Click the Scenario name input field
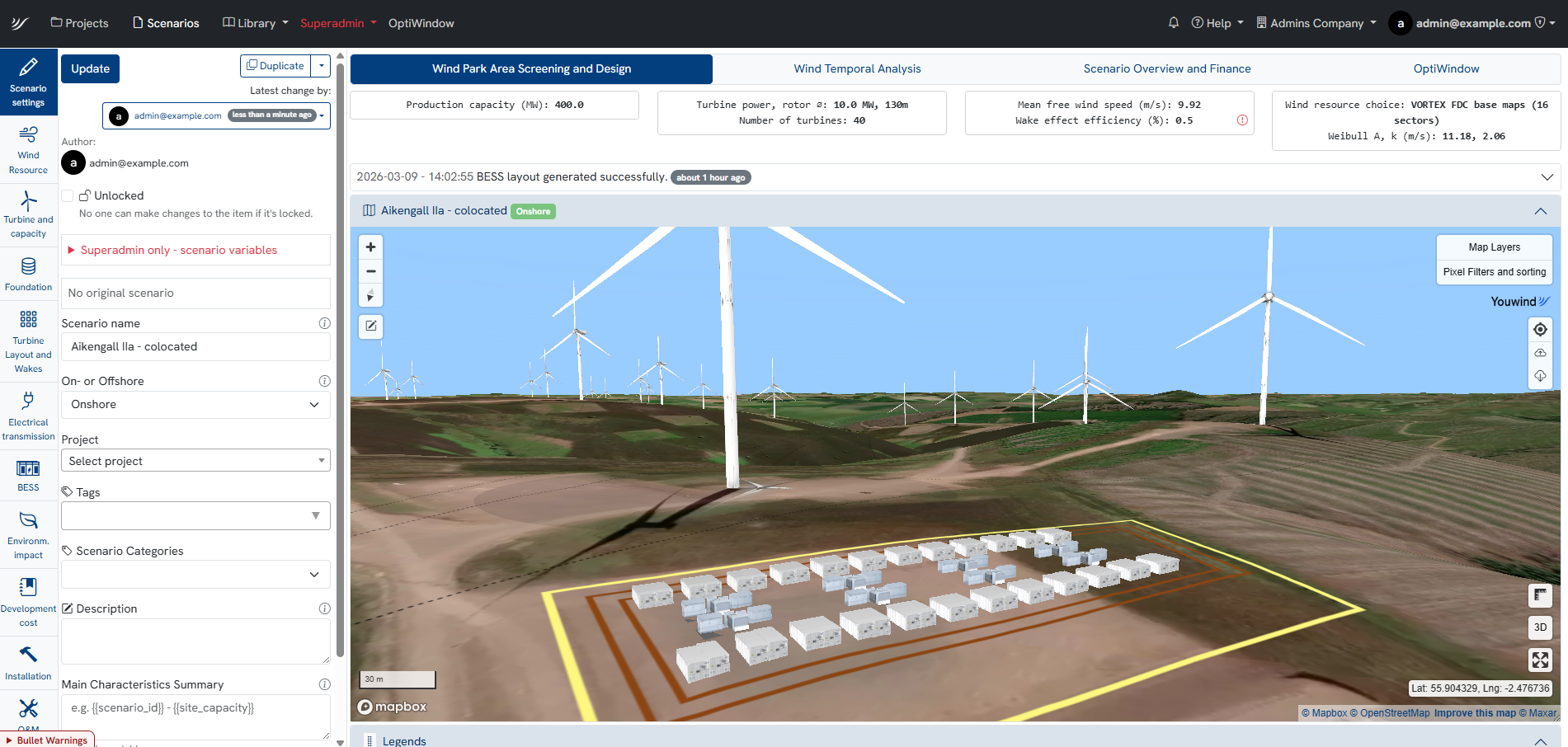The height and width of the screenshot is (747, 1568). (x=195, y=347)
